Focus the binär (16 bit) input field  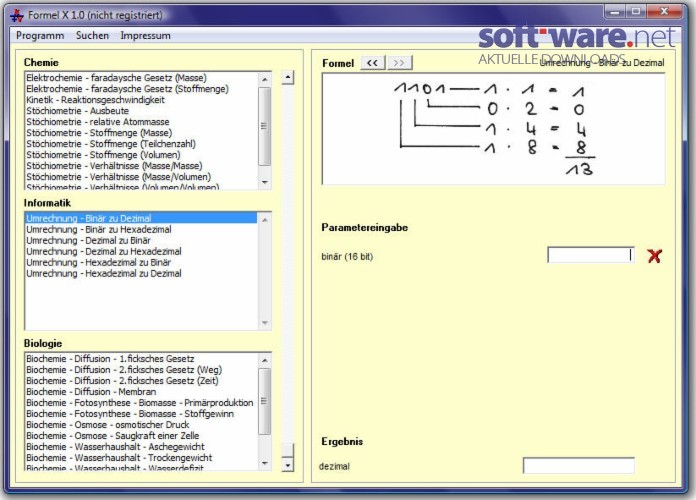click(x=591, y=255)
